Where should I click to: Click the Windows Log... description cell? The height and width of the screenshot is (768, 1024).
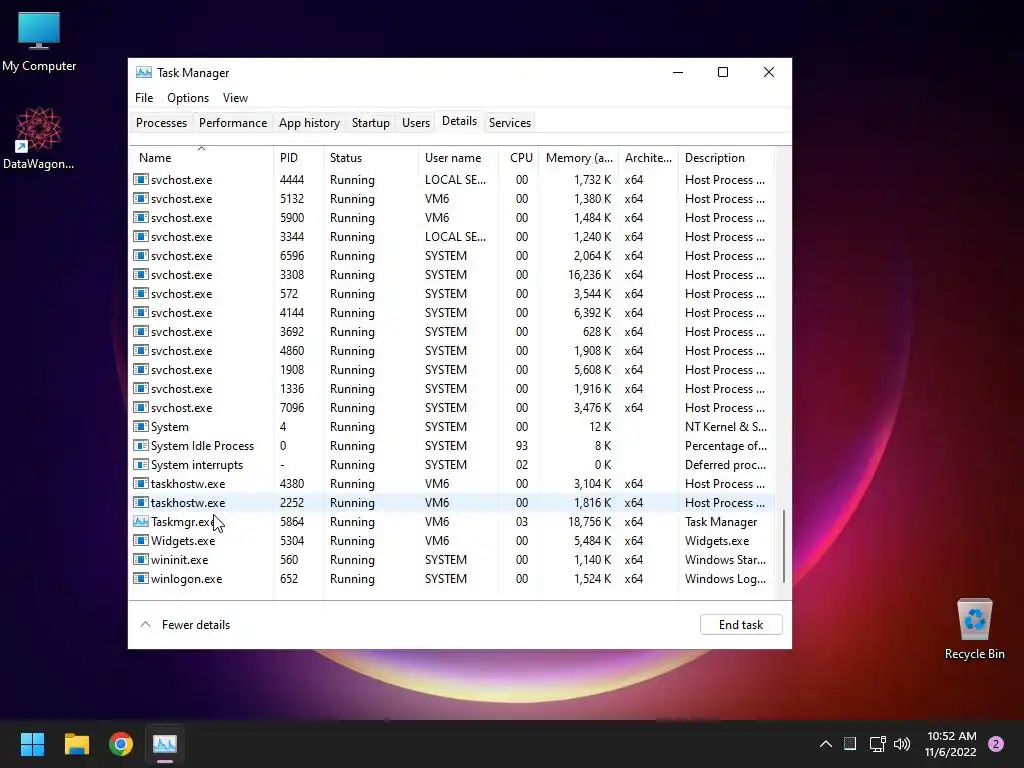726,579
